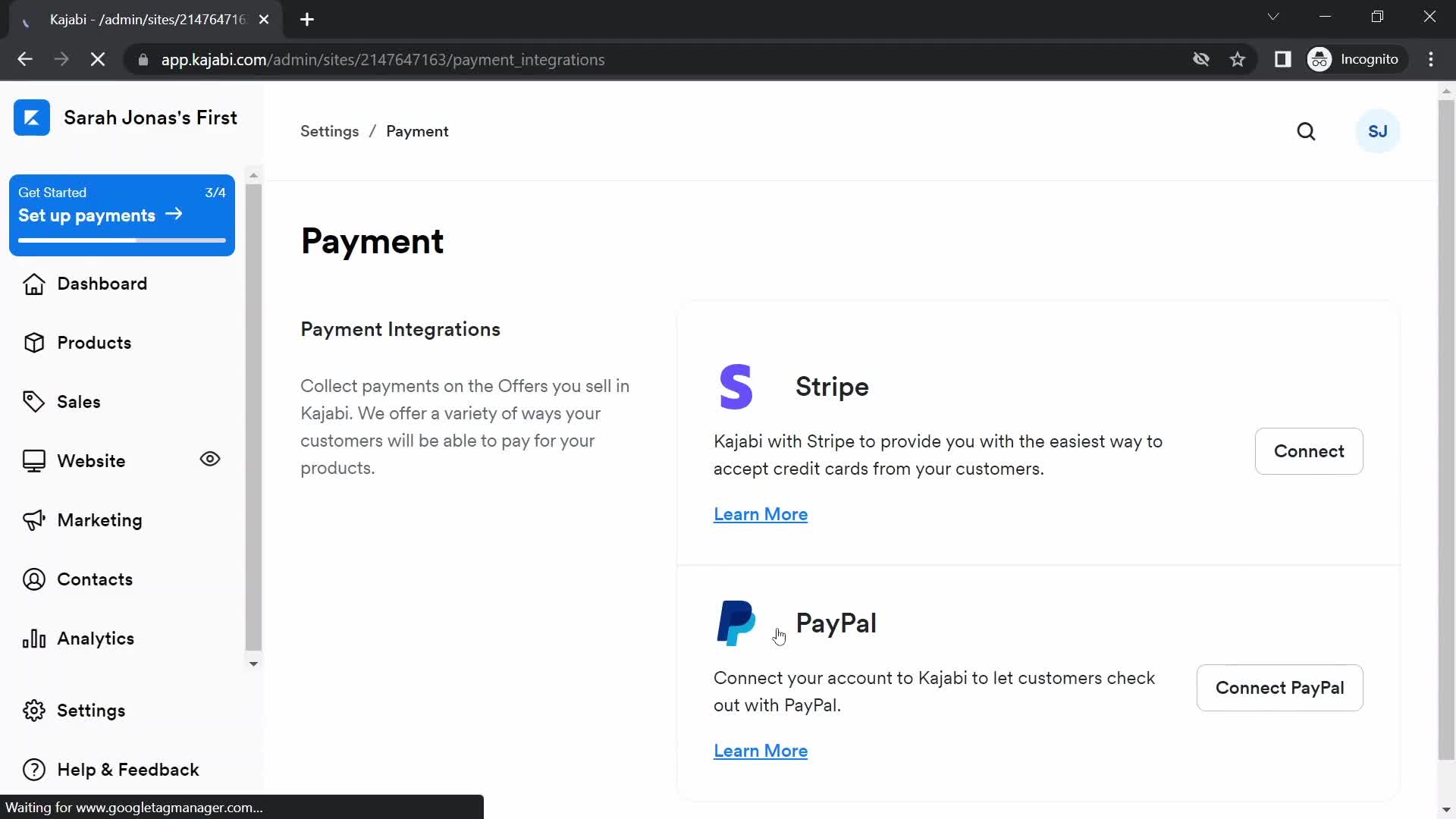View site information via the lock icon
This screenshot has width=1456, height=819.
(x=143, y=59)
